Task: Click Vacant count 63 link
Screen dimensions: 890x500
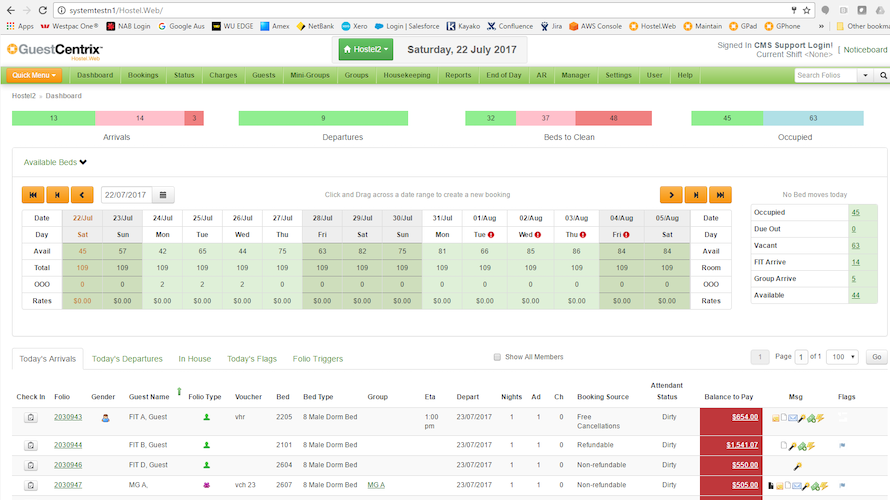Action: click(855, 246)
